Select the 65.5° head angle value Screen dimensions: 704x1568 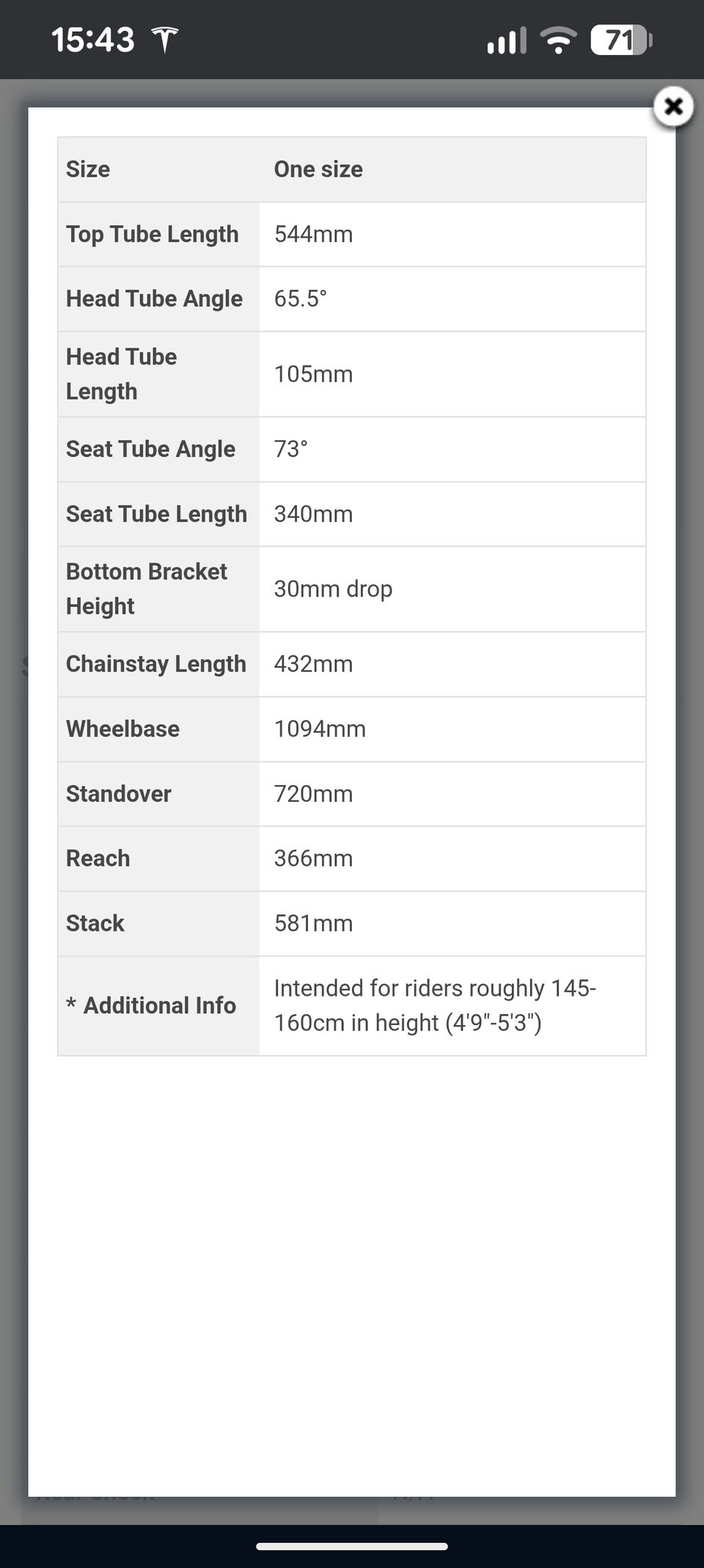point(300,299)
